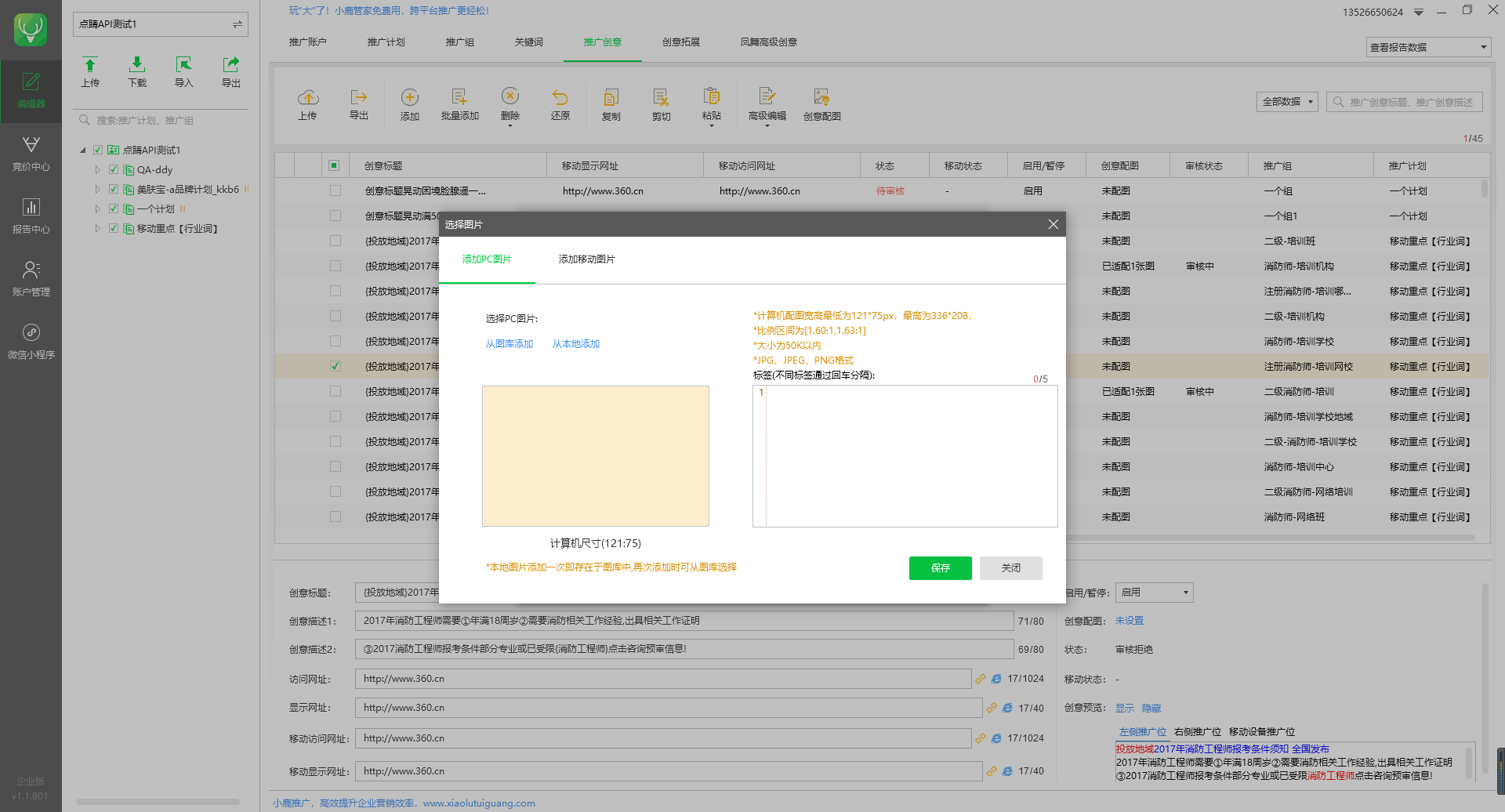1505x812 pixels.
Task: Click link icon beside 访问网址 field
Action: pyautogui.click(x=981, y=679)
